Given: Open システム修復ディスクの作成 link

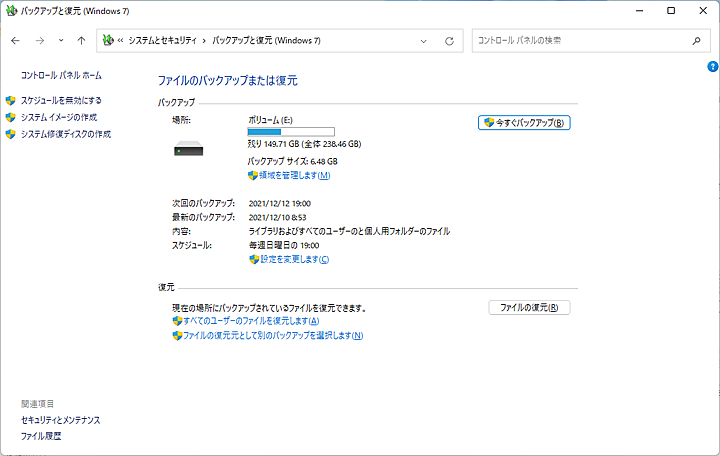Looking at the screenshot, I should click(x=66, y=134).
